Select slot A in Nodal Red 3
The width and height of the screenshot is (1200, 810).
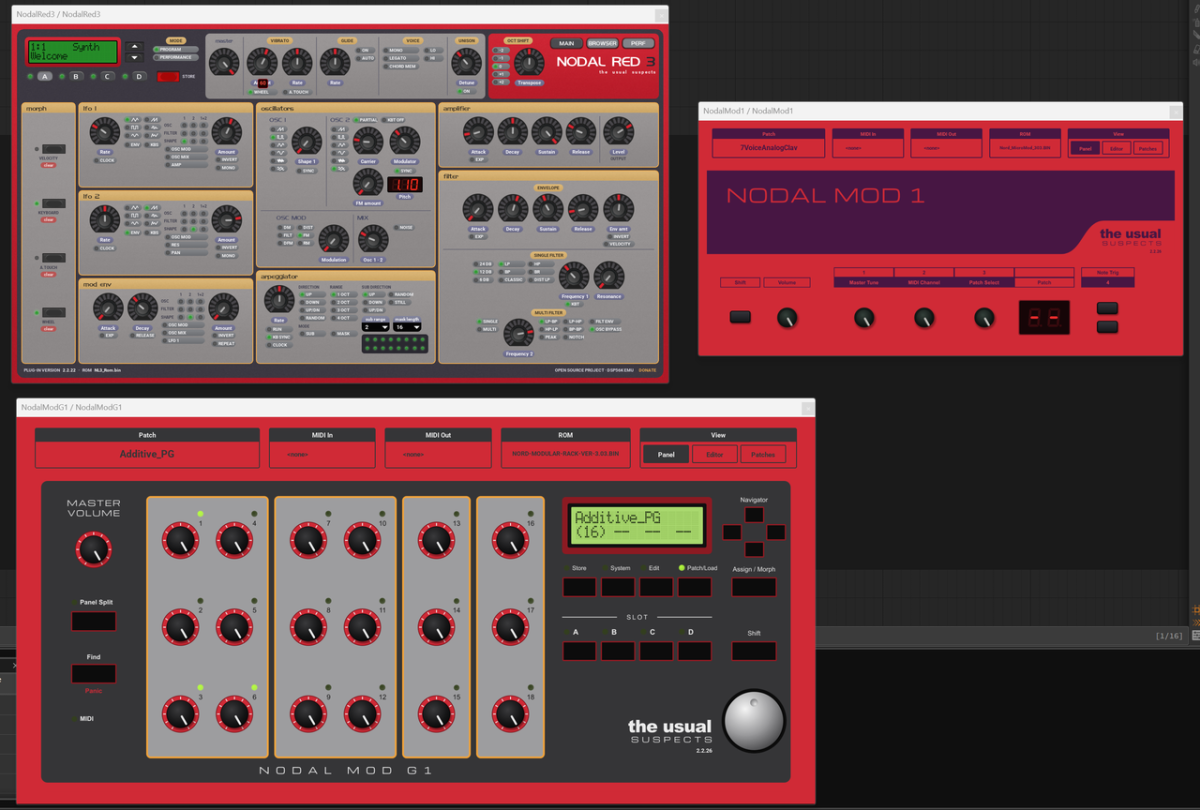(x=45, y=76)
